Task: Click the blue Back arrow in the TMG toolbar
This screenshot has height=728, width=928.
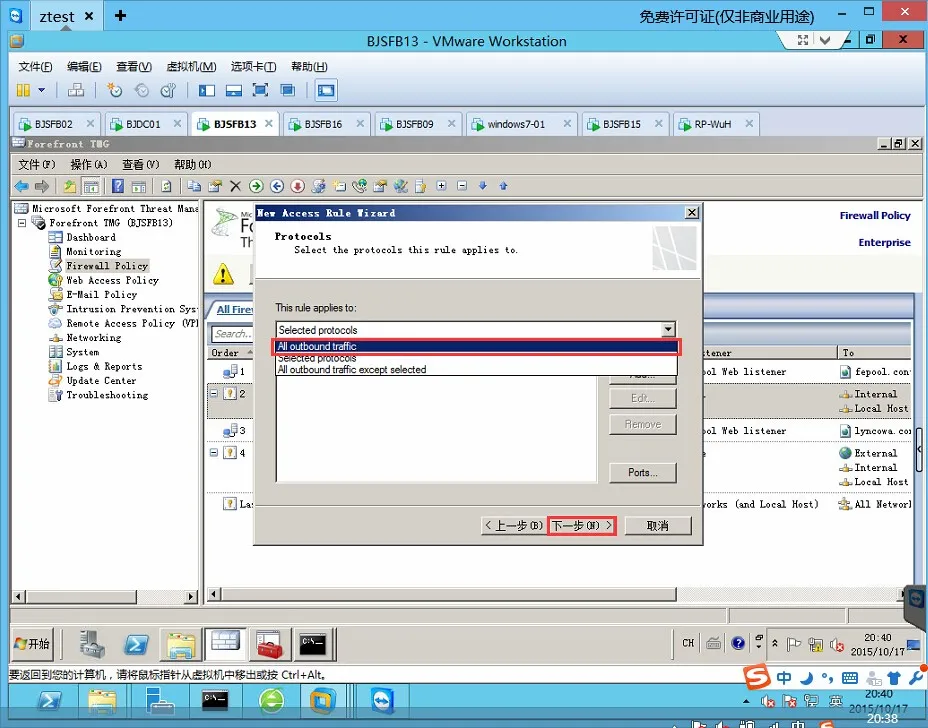Action: (x=22, y=186)
